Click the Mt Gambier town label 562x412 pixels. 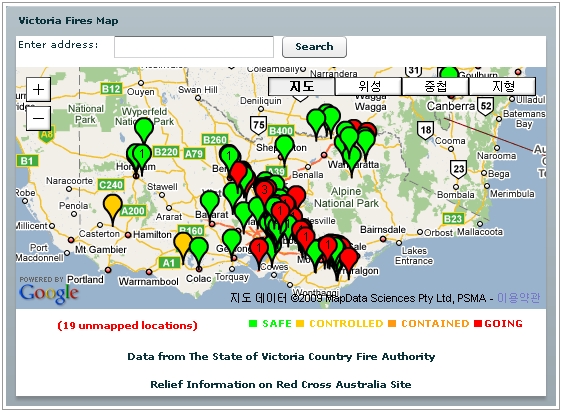pyautogui.click(x=101, y=250)
